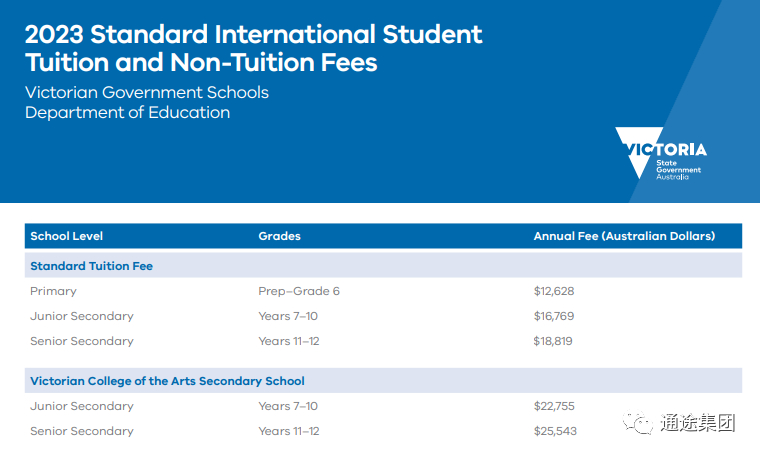The width and height of the screenshot is (760, 456).
Task: Click the School Level column header
Action: click(x=66, y=236)
